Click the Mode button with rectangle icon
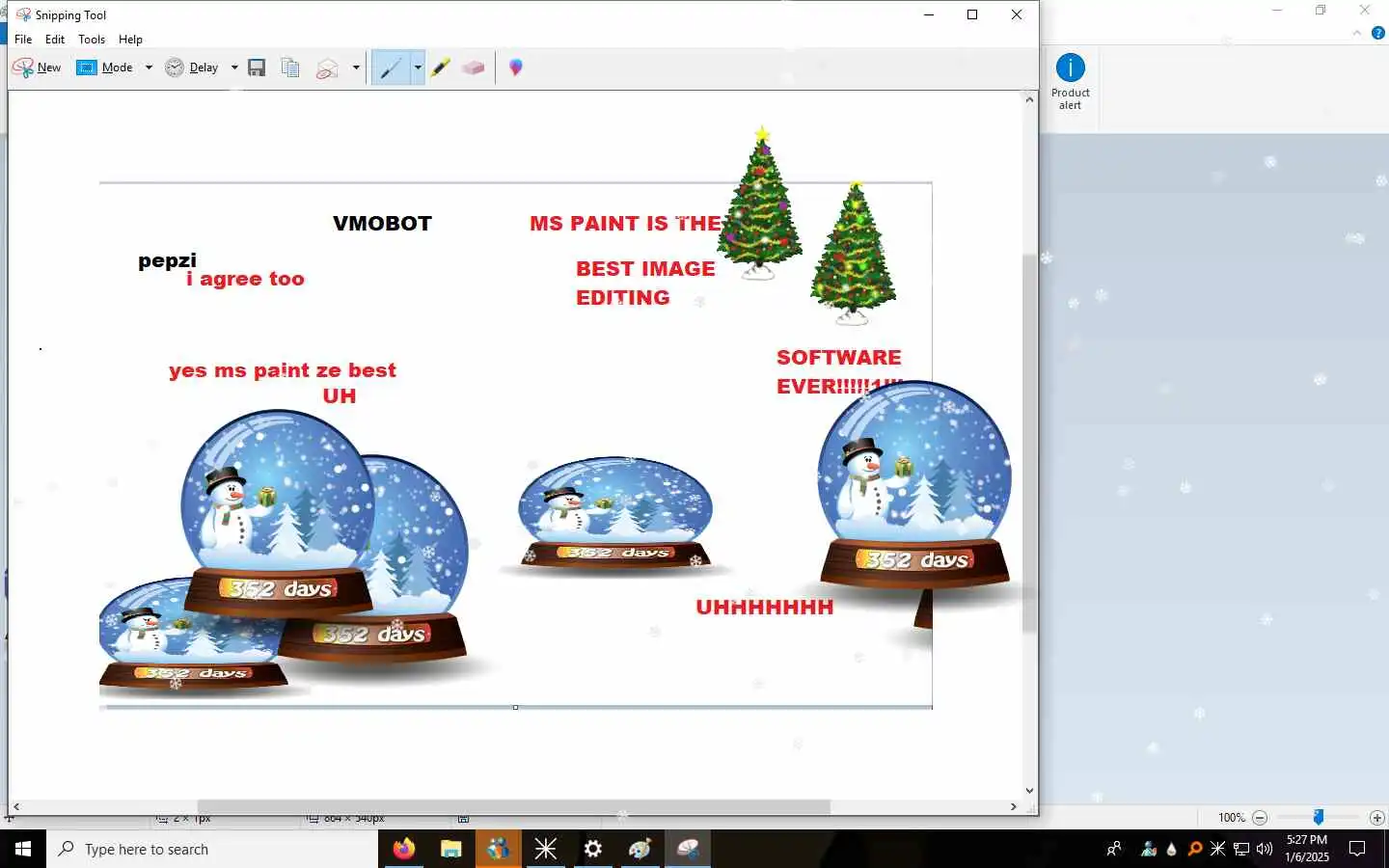1389x868 pixels. tap(104, 68)
